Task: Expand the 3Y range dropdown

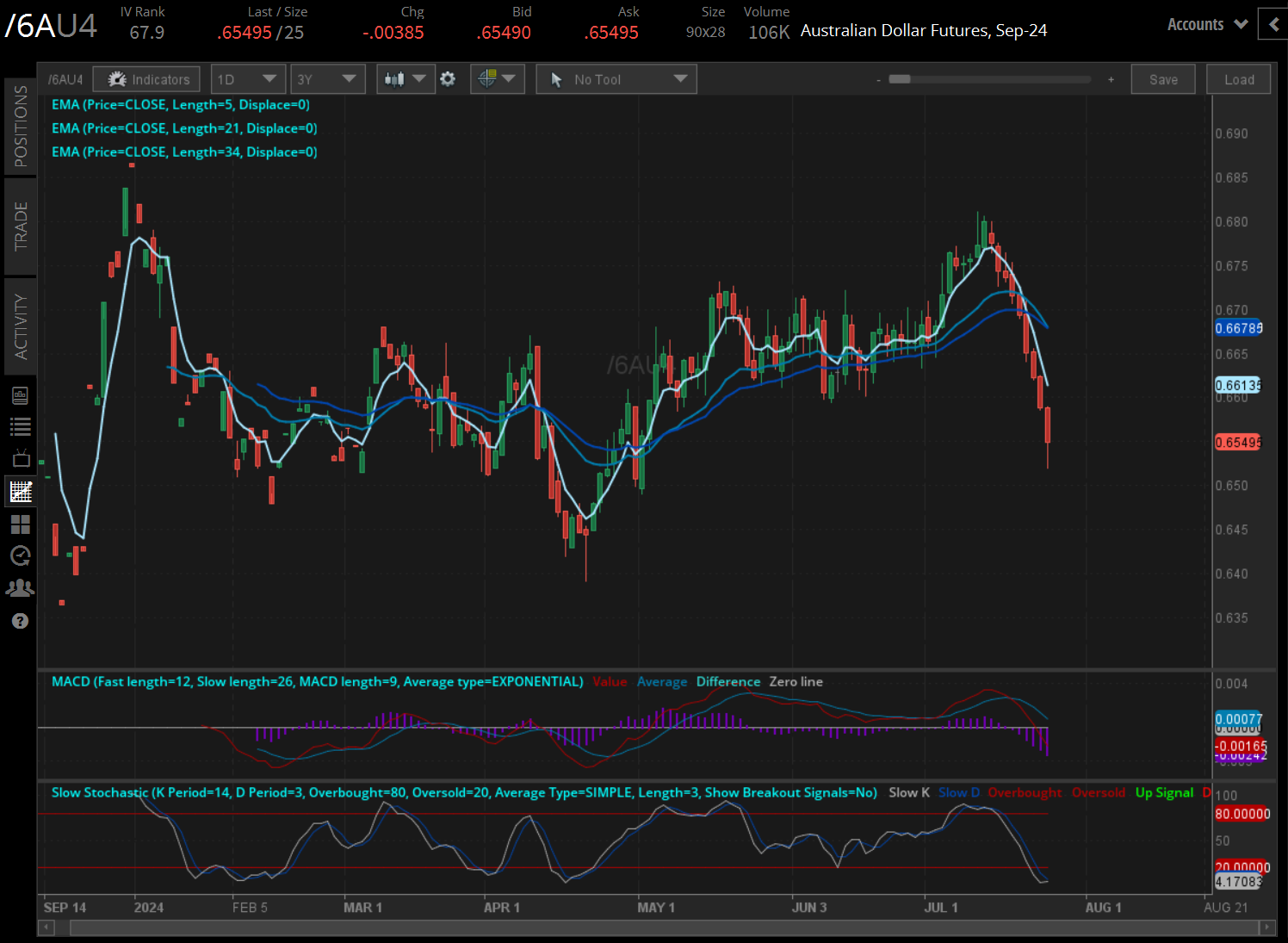Action: coord(327,78)
